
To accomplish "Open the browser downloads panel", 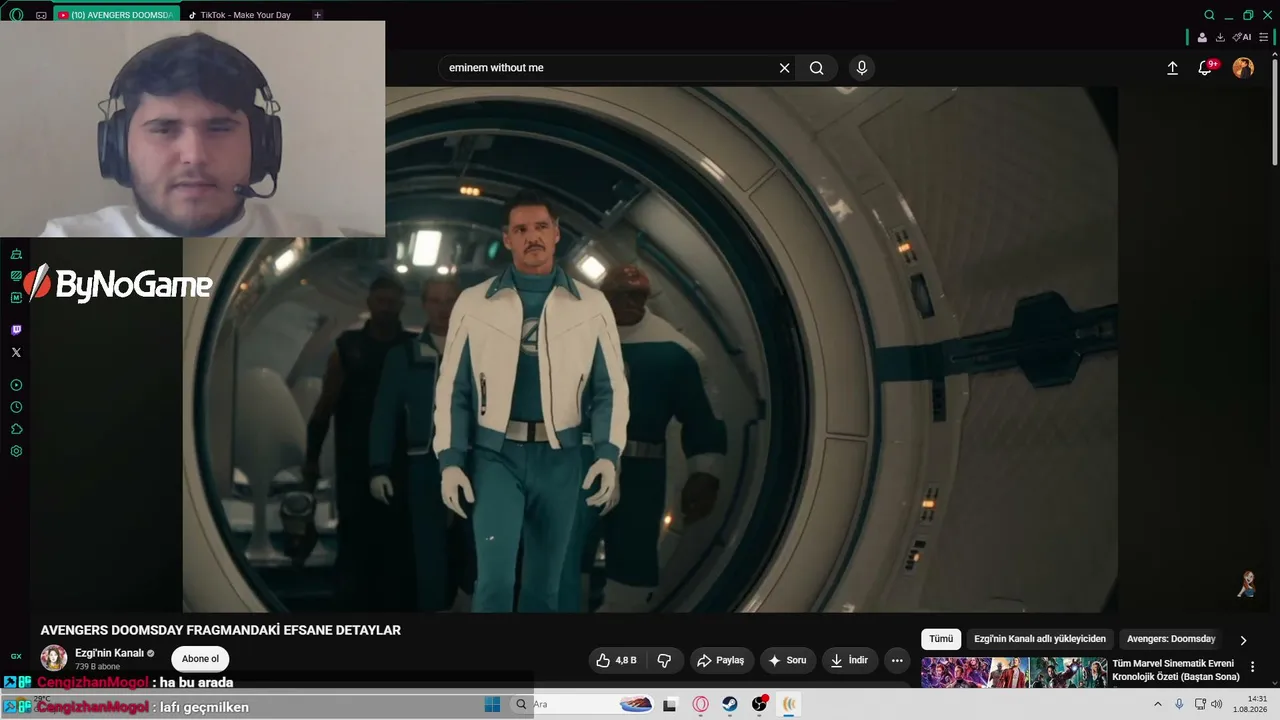I will [1220, 37].
